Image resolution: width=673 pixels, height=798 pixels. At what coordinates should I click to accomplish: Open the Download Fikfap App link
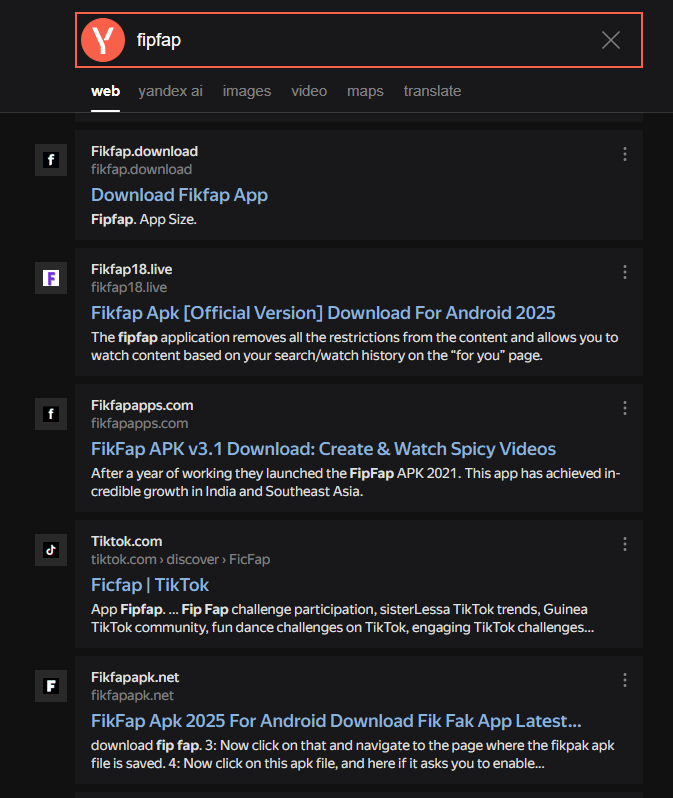[x=179, y=195]
